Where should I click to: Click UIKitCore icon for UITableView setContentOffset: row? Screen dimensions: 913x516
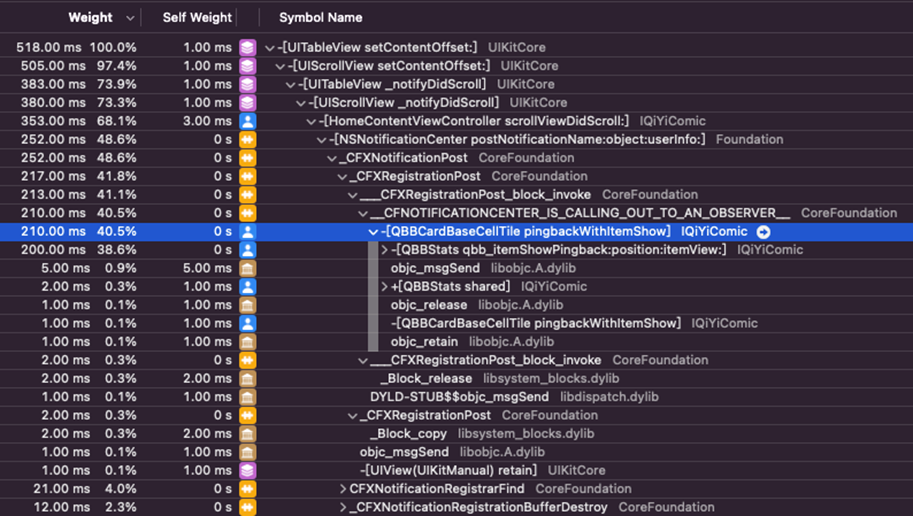pyautogui.click(x=247, y=47)
